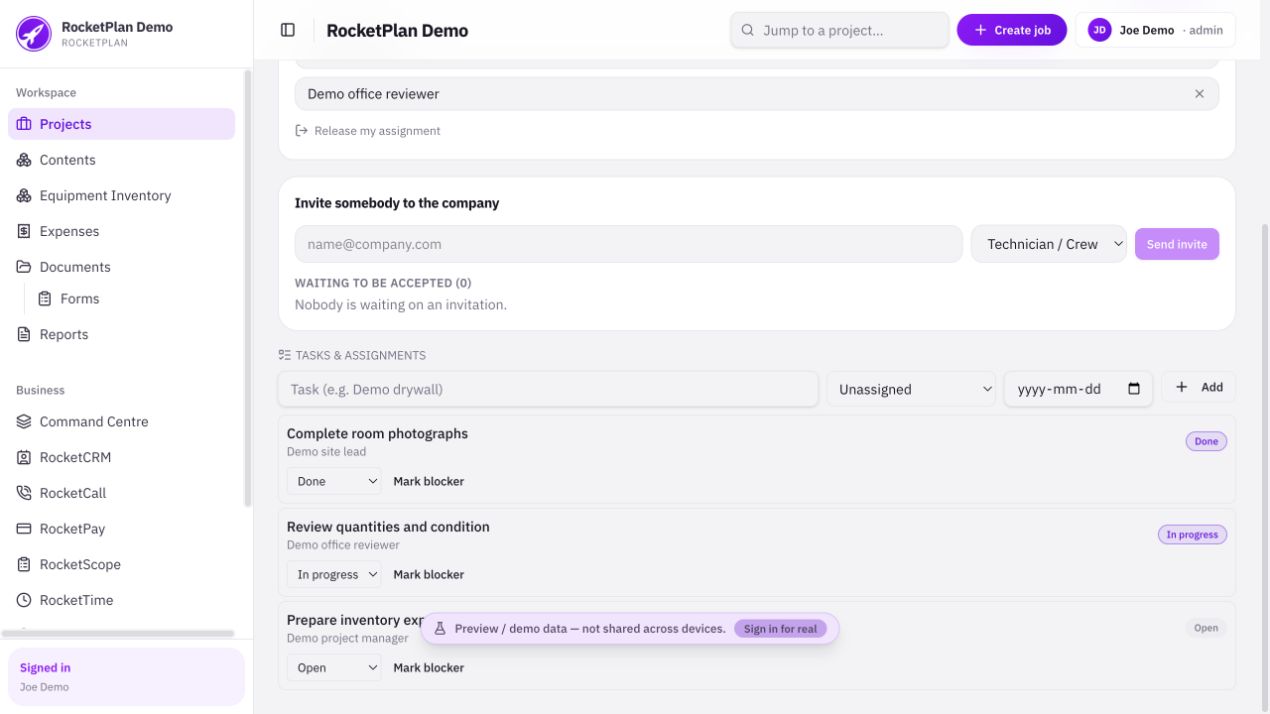Click the Projects briefcase icon
This screenshot has height=714, width=1270.
(x=24, y=124)
